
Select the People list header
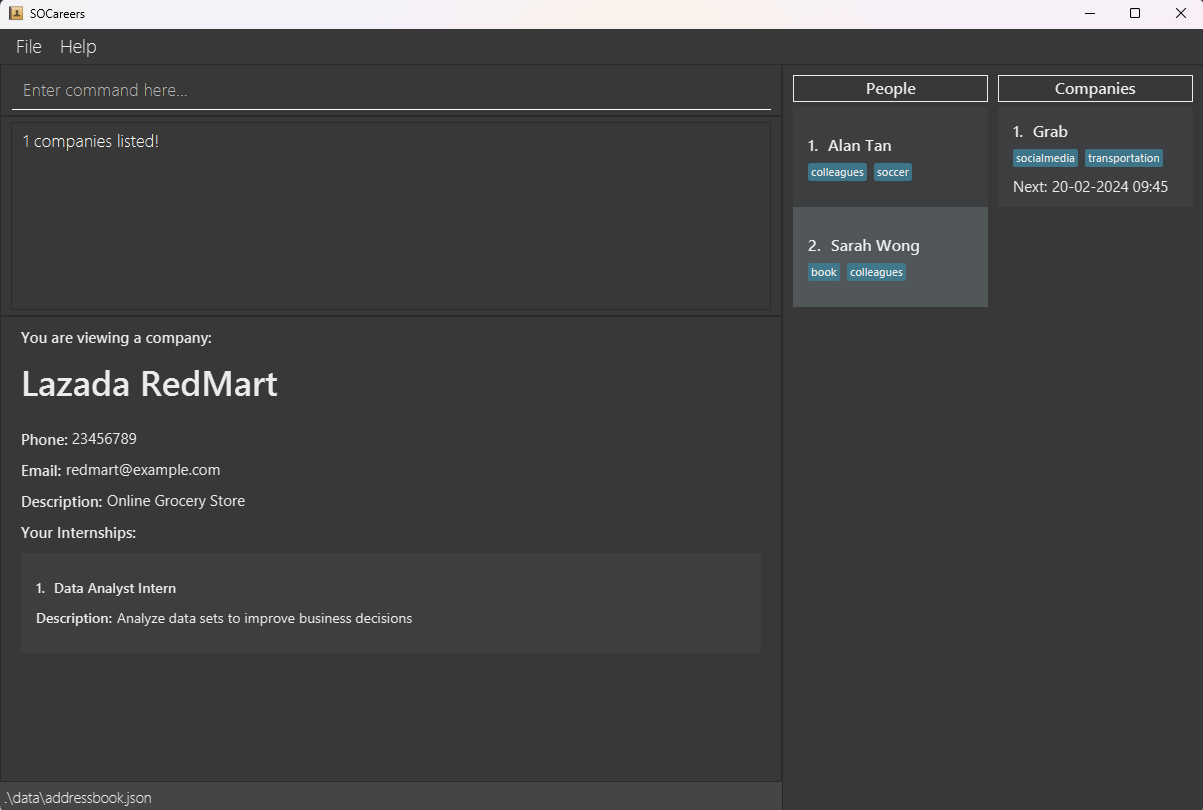click(x=890, y=89)
